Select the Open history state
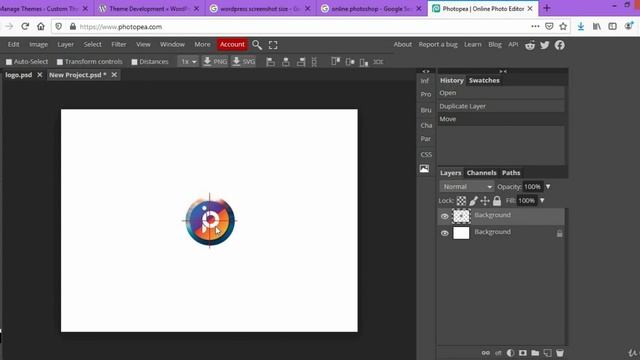The image size is (640, 360). [501, 93]
